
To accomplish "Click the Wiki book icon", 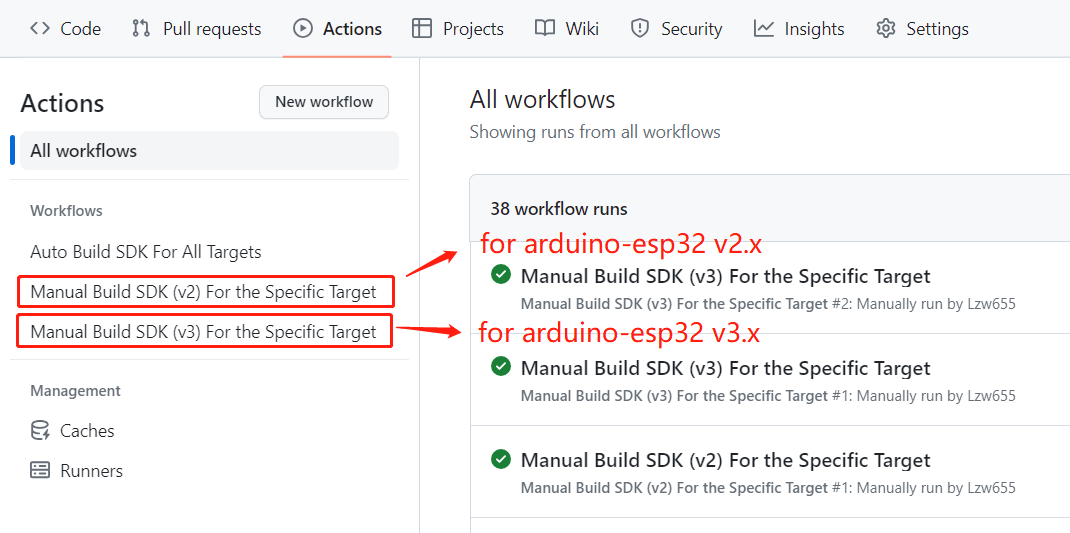I will 545,29.
